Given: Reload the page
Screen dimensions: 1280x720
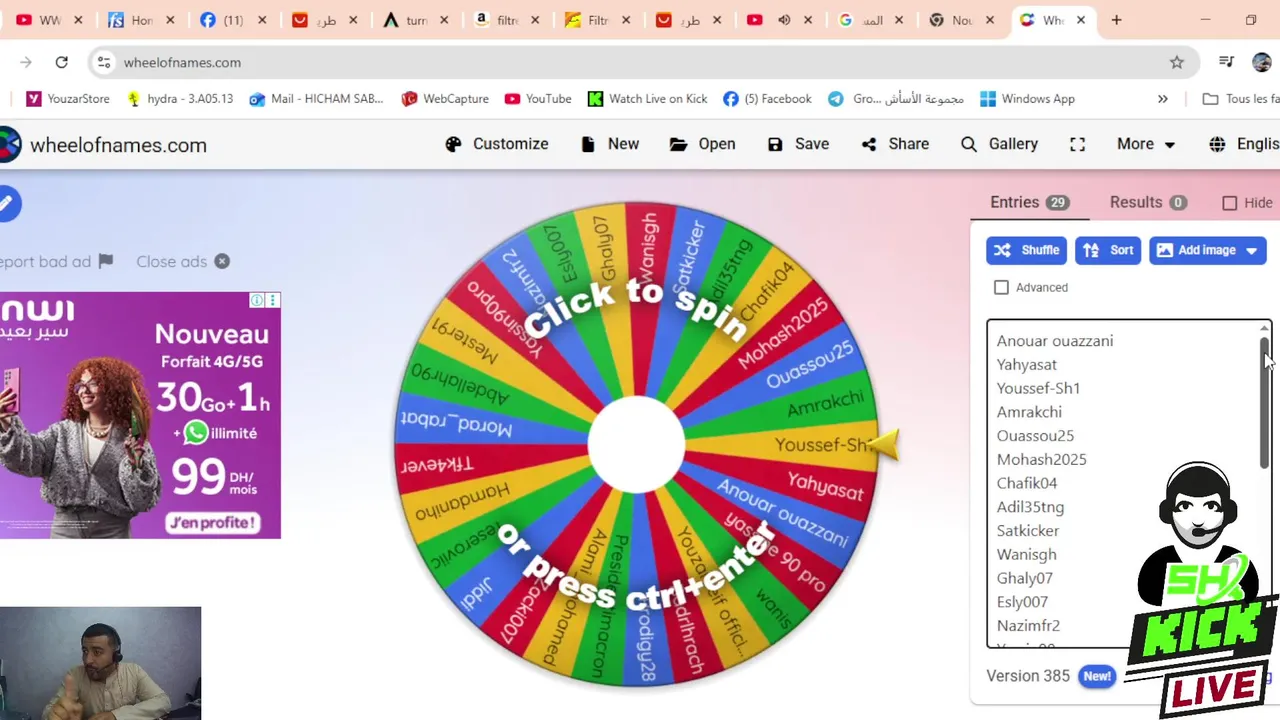Looking at the screenshot, I should [x=61, y=62].
